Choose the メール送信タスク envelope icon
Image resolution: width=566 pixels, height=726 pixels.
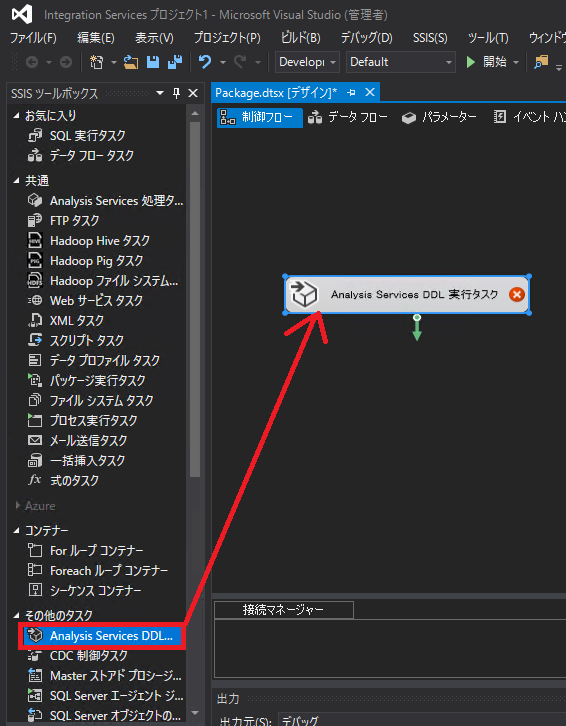click(x=35, y=440)
